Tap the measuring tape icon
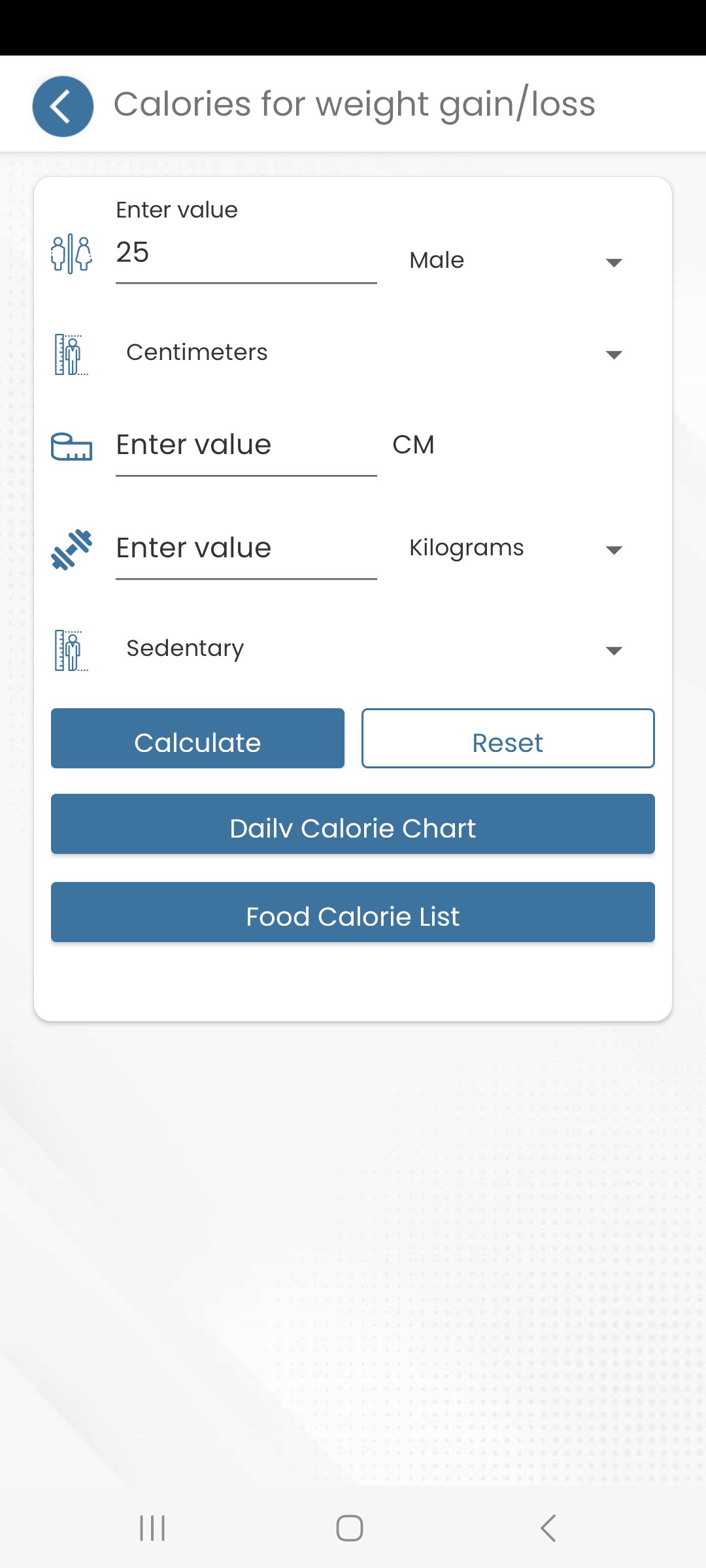This screenshot has height=1568, width=706. (71, 447)
